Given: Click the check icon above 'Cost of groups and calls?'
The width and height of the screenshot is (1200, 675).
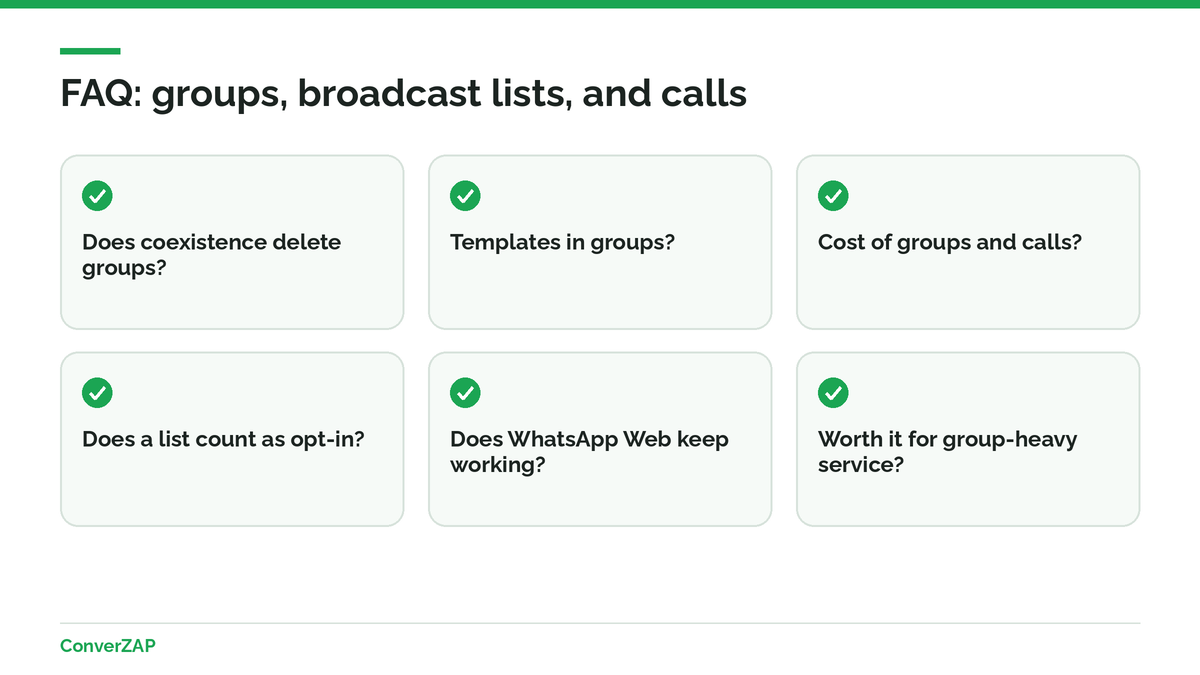Looking at the screenshot, I should pos(833,196).
